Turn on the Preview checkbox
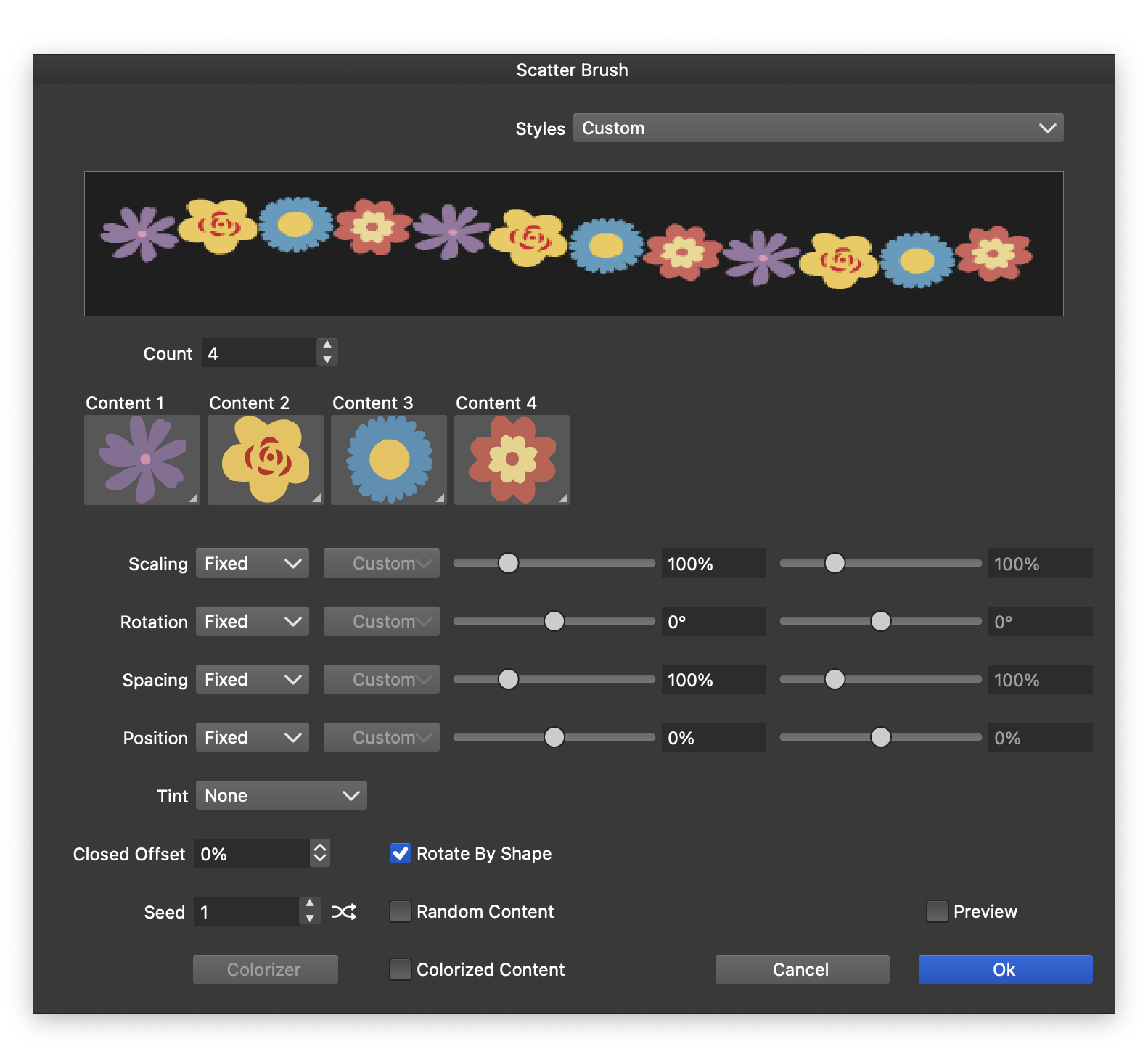This screenshot has width=1148, height=1052. [x=938, y=911]
